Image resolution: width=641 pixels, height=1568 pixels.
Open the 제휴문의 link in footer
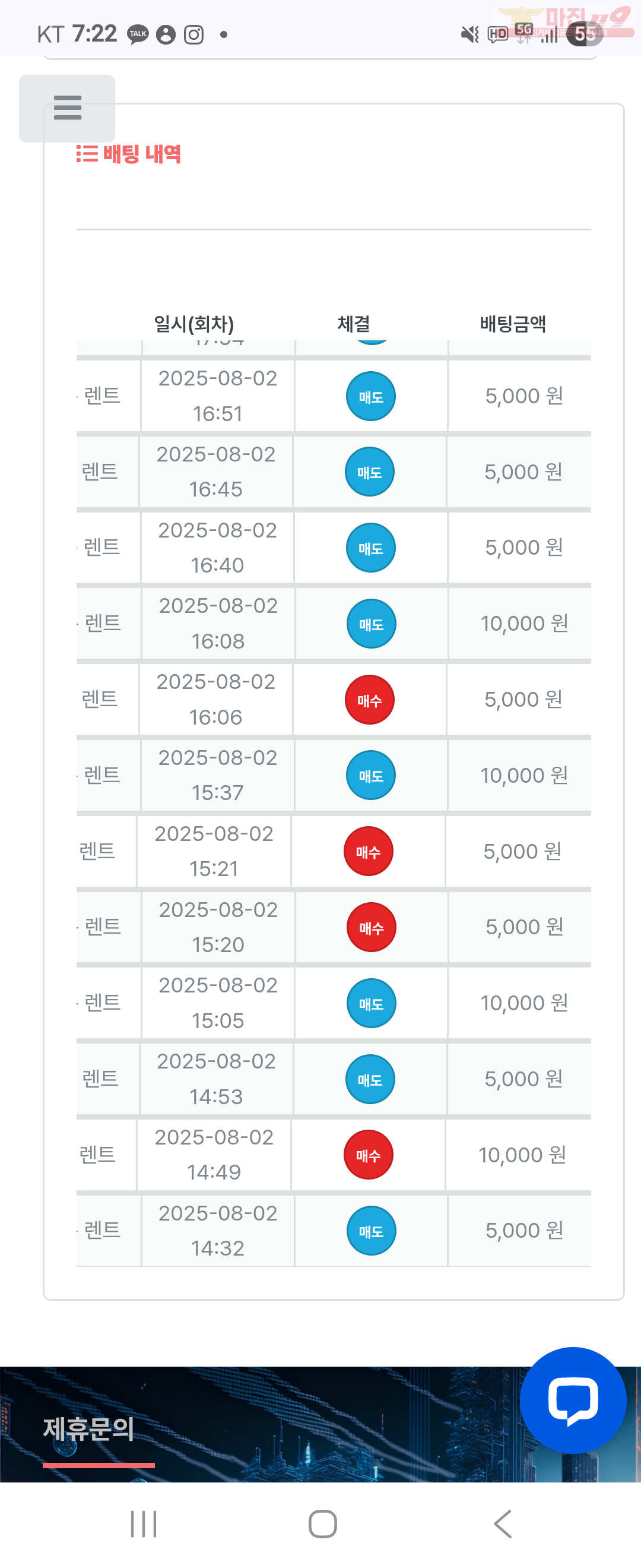tap(89, 1428)
